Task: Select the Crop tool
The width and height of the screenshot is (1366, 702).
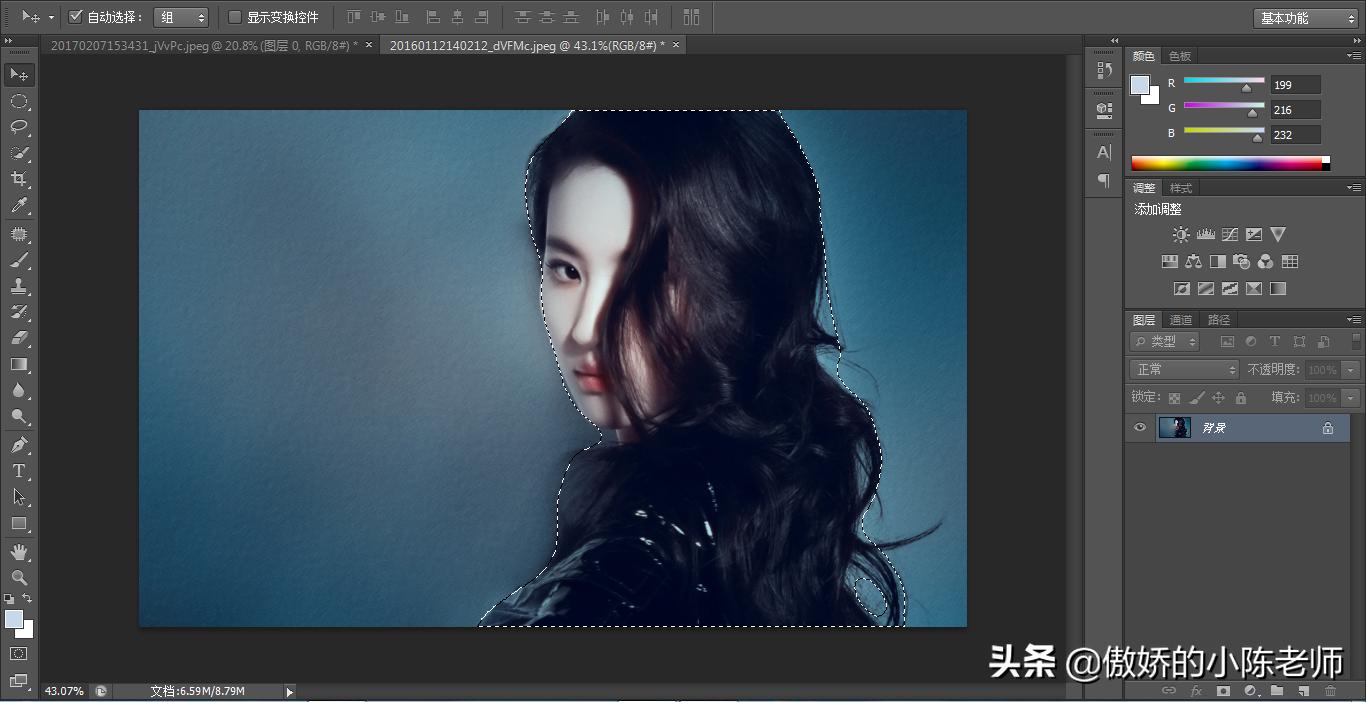Action: coord(20,179)
